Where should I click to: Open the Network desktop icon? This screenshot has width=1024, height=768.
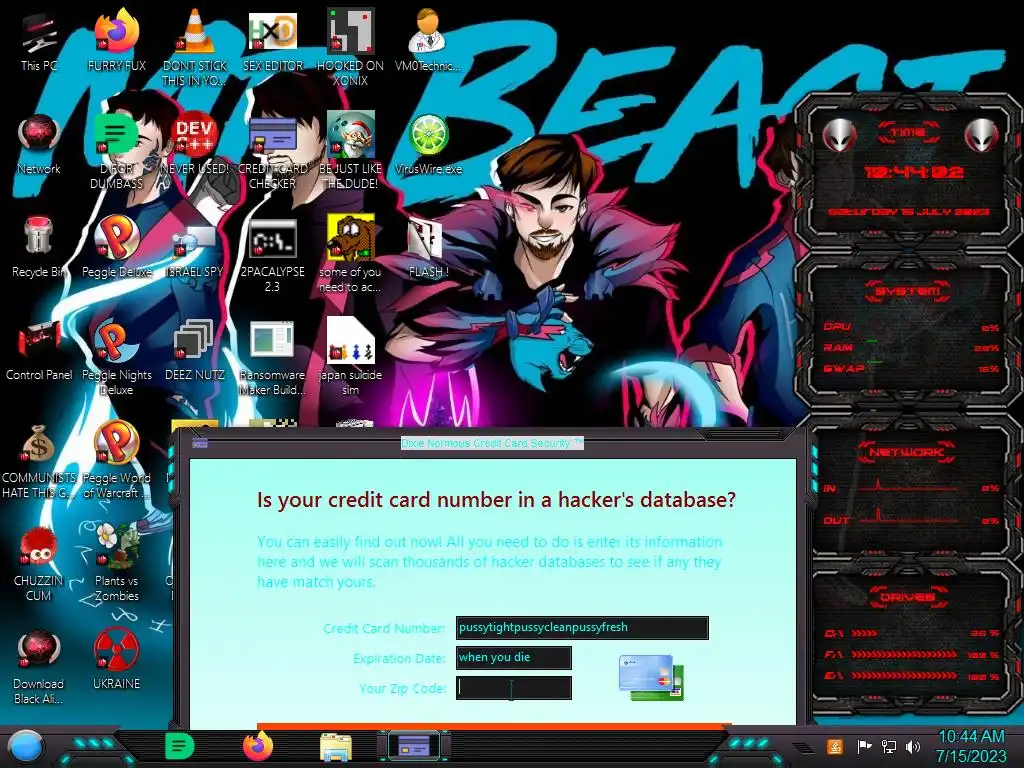[x=39, y=145]
